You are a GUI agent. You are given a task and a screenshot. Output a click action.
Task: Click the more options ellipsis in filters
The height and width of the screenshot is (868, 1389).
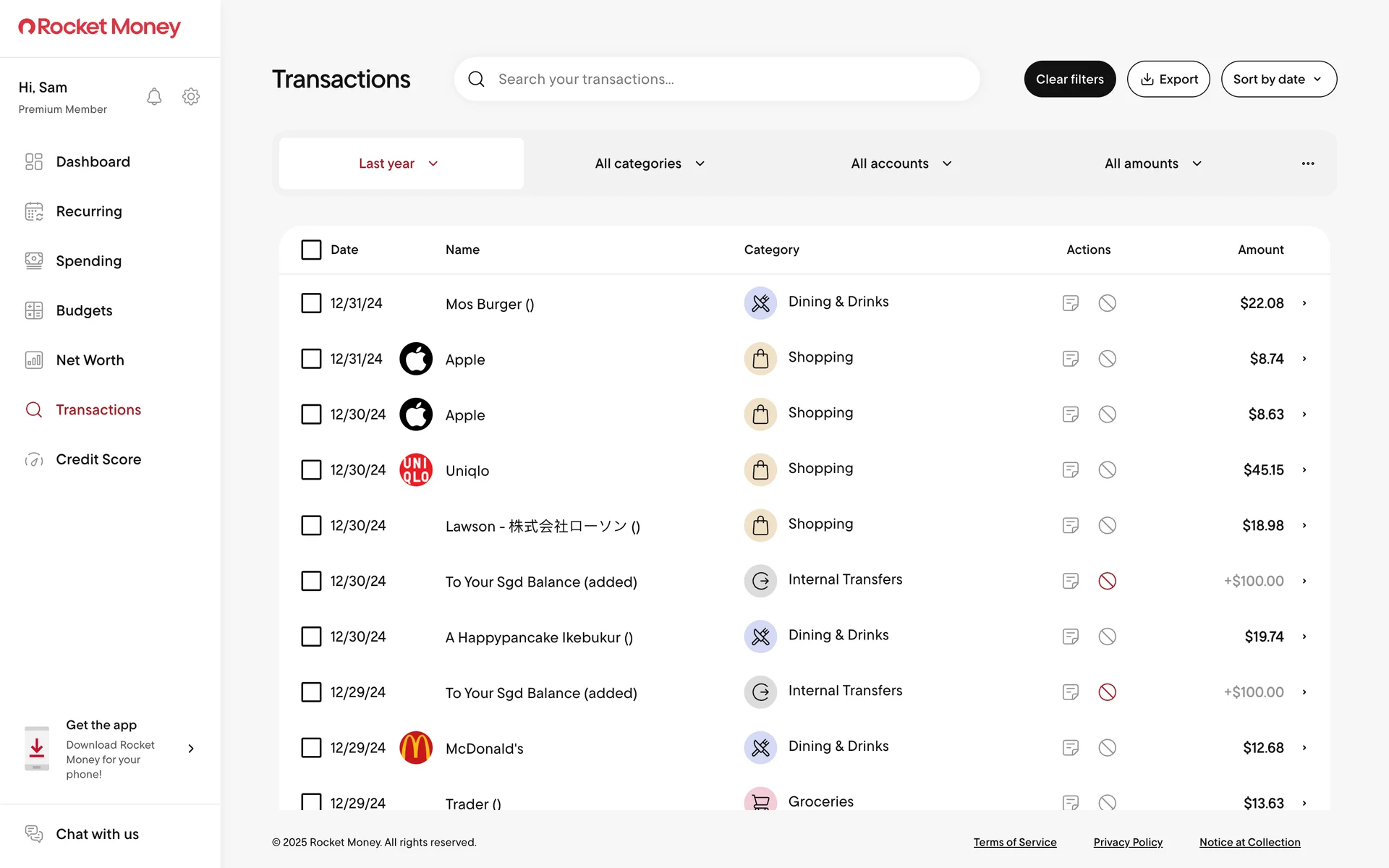click(1307, 163)
